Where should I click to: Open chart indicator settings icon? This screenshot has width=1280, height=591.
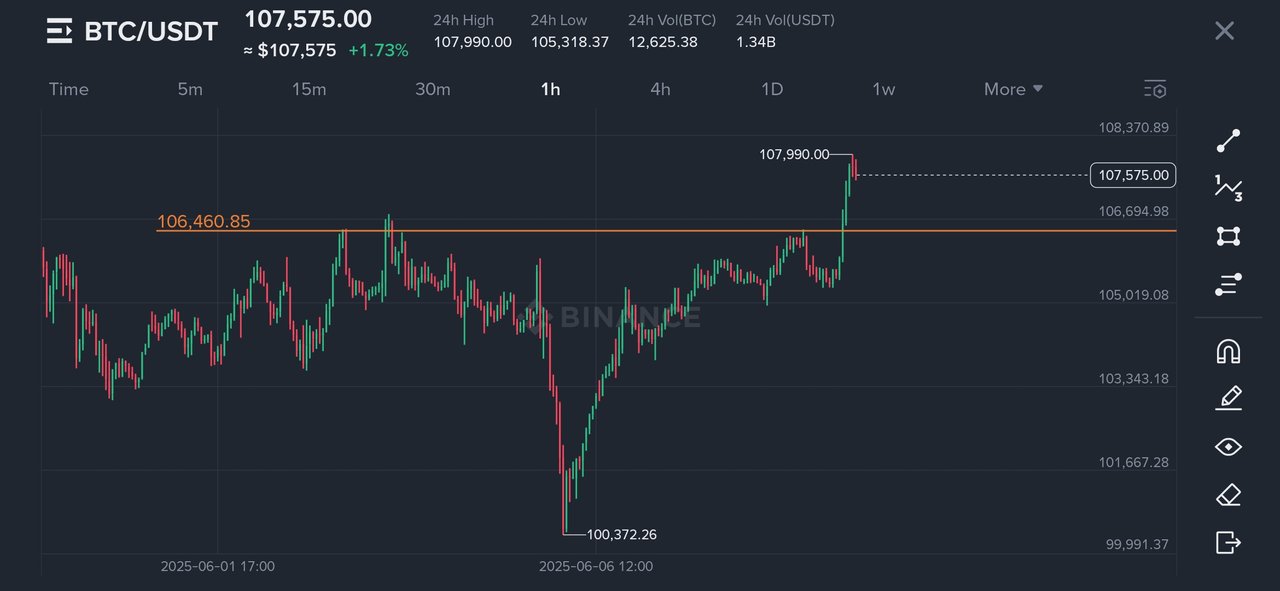[1155, 89]
